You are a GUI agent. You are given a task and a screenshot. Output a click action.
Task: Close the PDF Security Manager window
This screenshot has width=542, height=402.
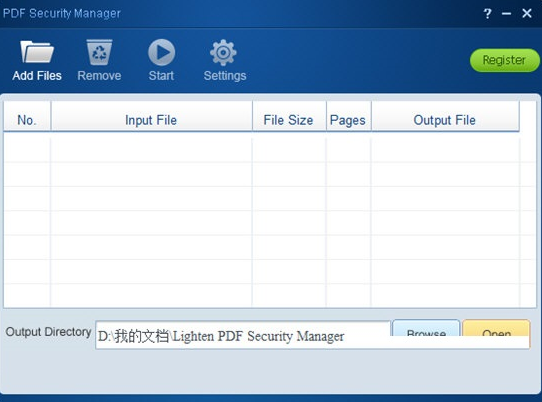pos(527,13)
